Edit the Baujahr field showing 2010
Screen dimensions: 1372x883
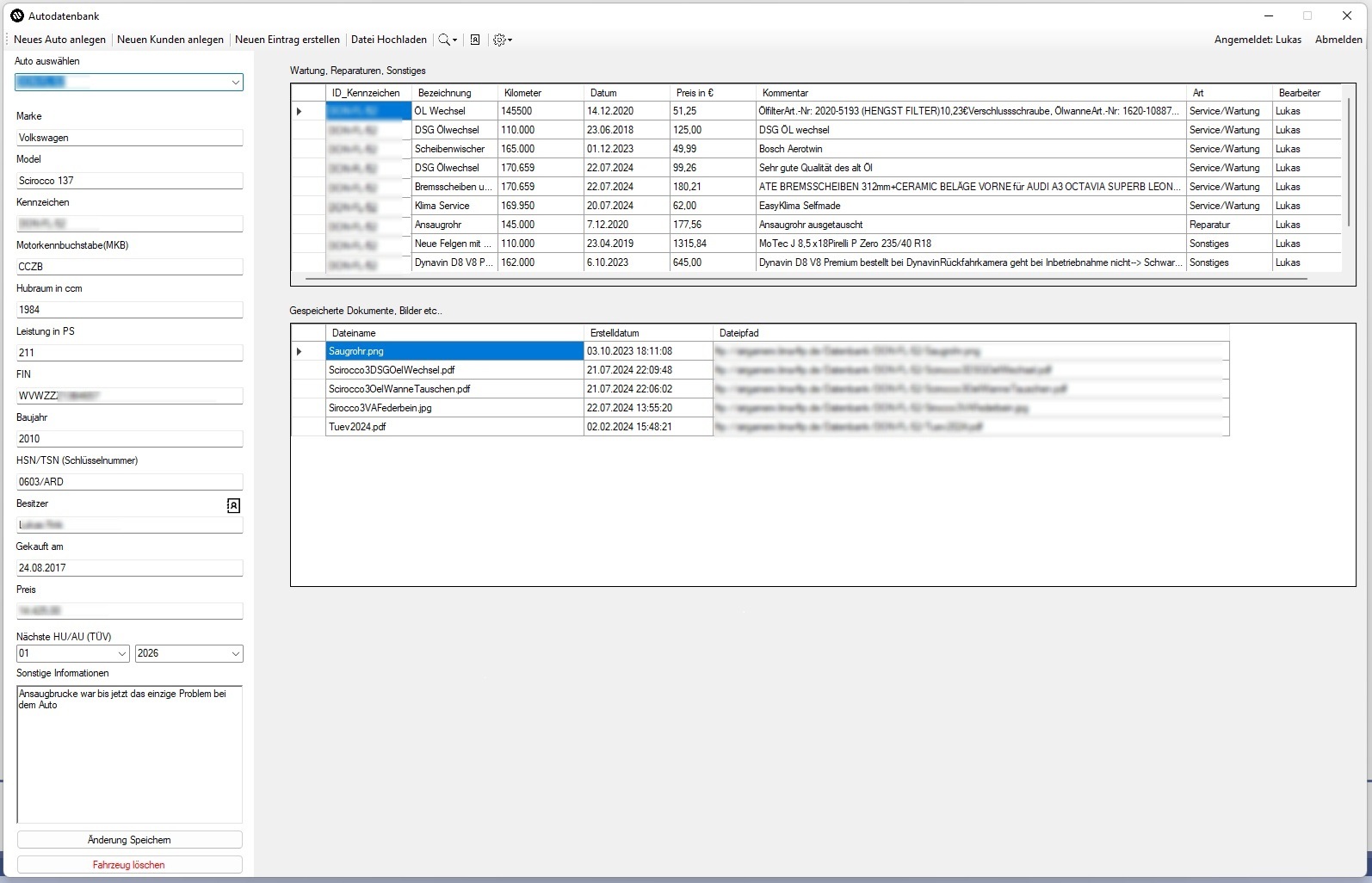click(129, 439)
